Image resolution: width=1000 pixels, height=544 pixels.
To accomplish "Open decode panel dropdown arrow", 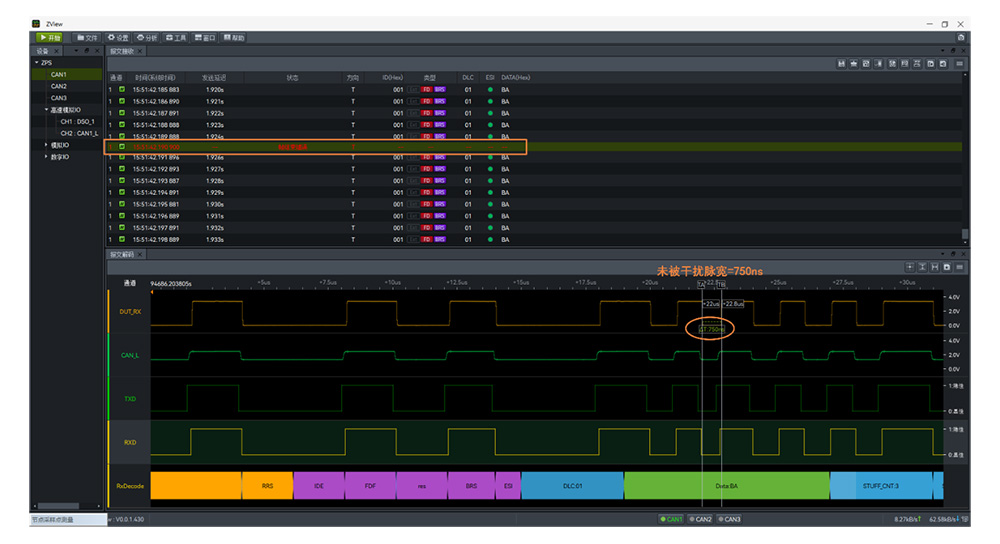I will [943, 254].
